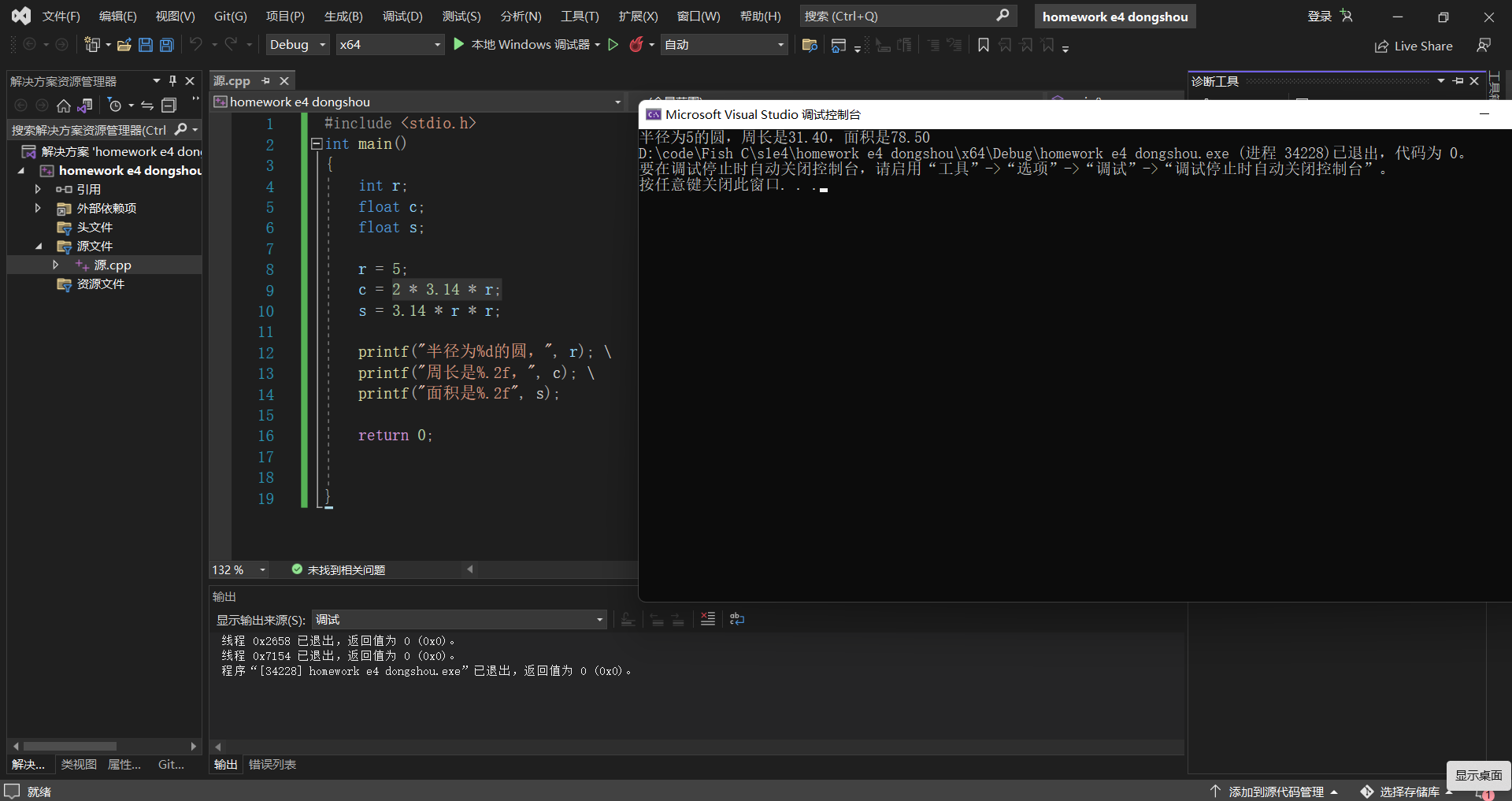This screenshot has height=801, width=1512.
Task: Open the 调试(D) menu
Action: (402, 16)
